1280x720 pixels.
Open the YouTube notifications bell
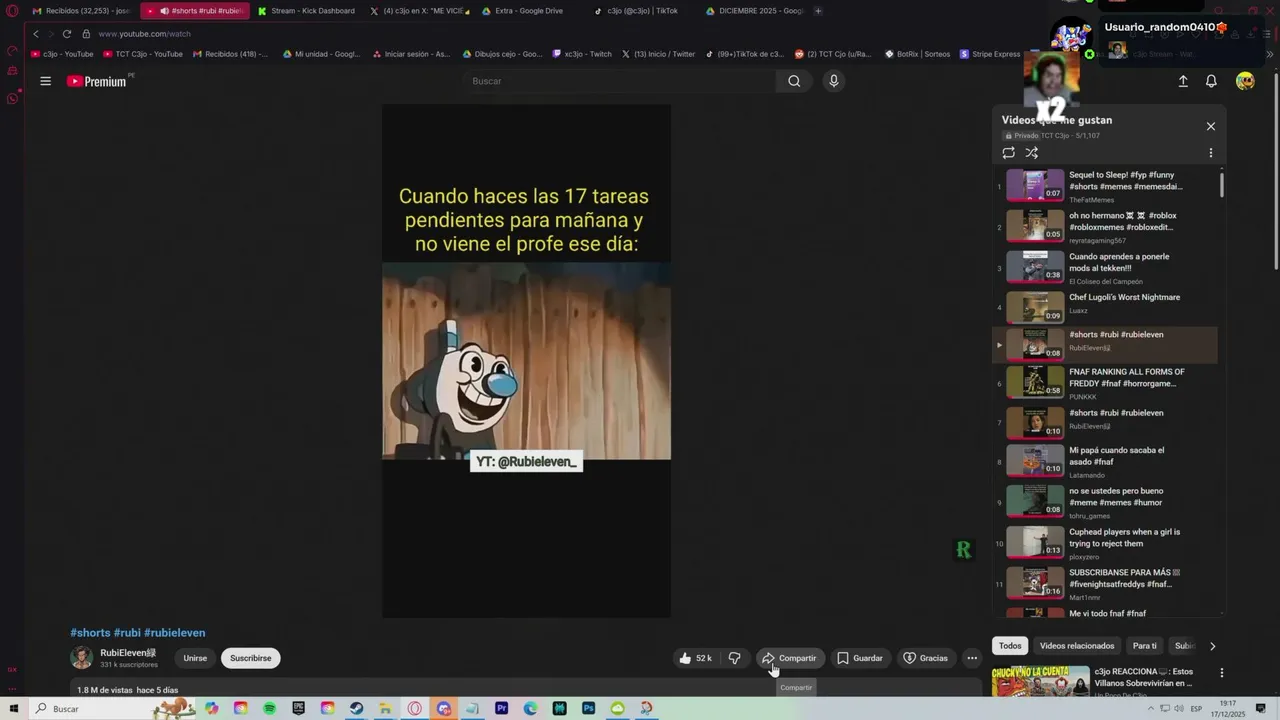coord(1211,81)
